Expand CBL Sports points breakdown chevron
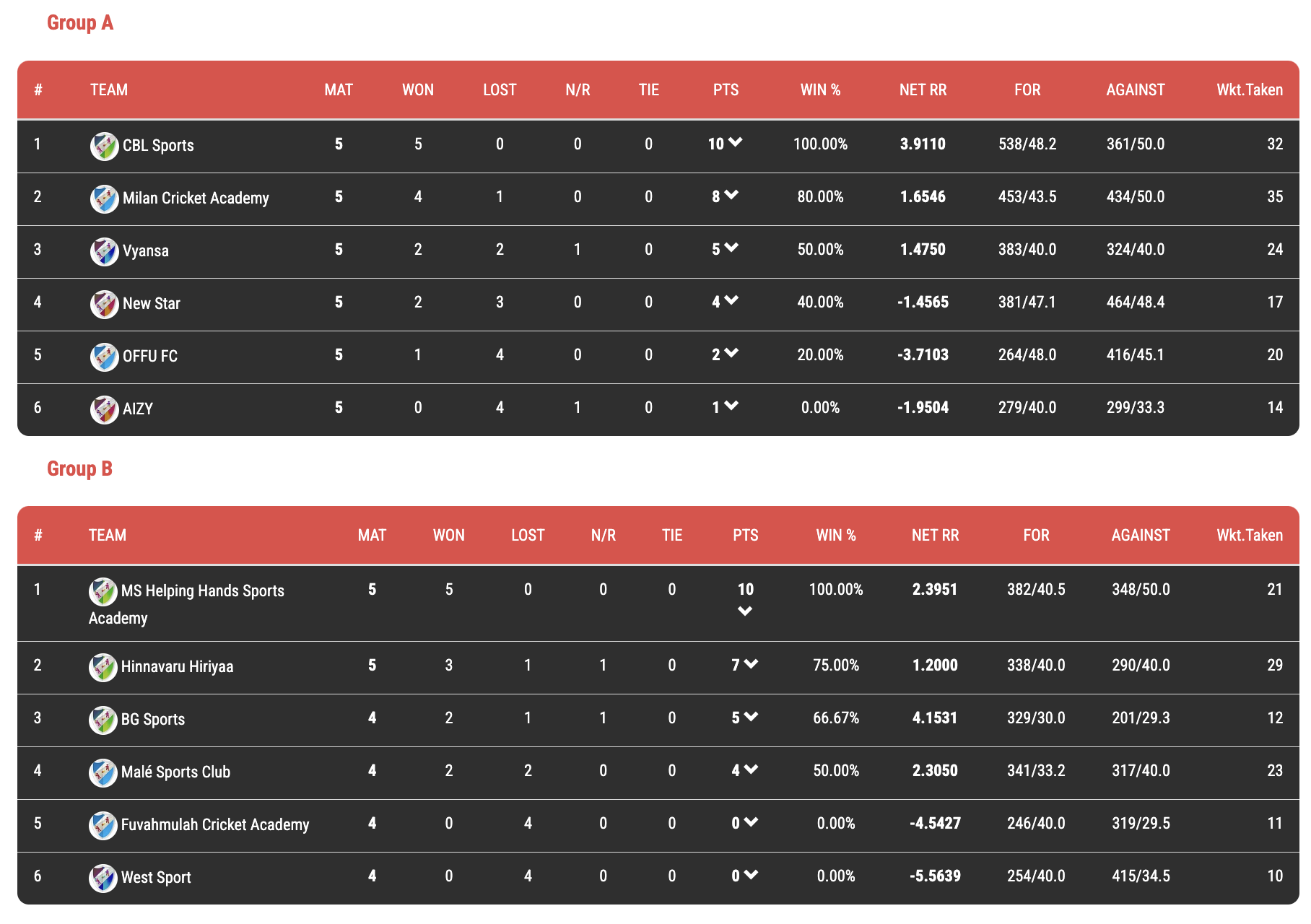This screenshot has width=1311, height=924. click(736, 142)
